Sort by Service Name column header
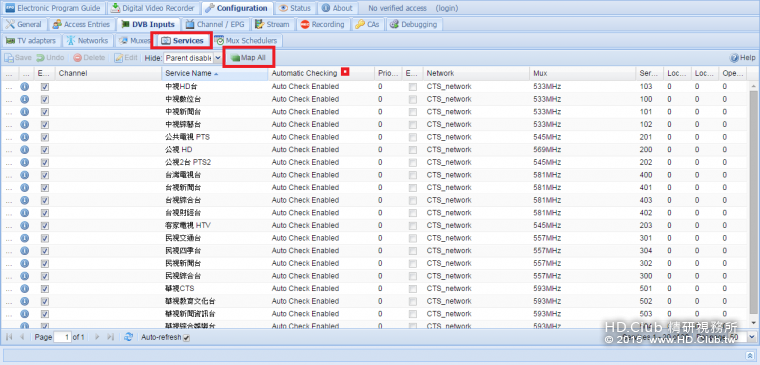Viewport: 760px width, 365px height. (x=214, y=73)
